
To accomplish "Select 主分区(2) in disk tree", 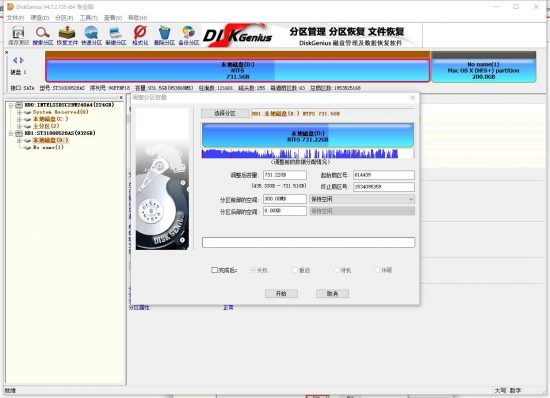I will [x=46, y=126].
